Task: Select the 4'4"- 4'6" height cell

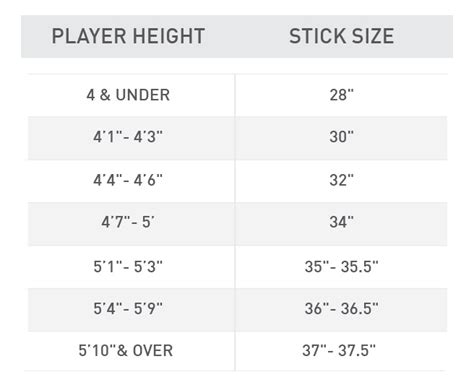Action: coord(128,180)
